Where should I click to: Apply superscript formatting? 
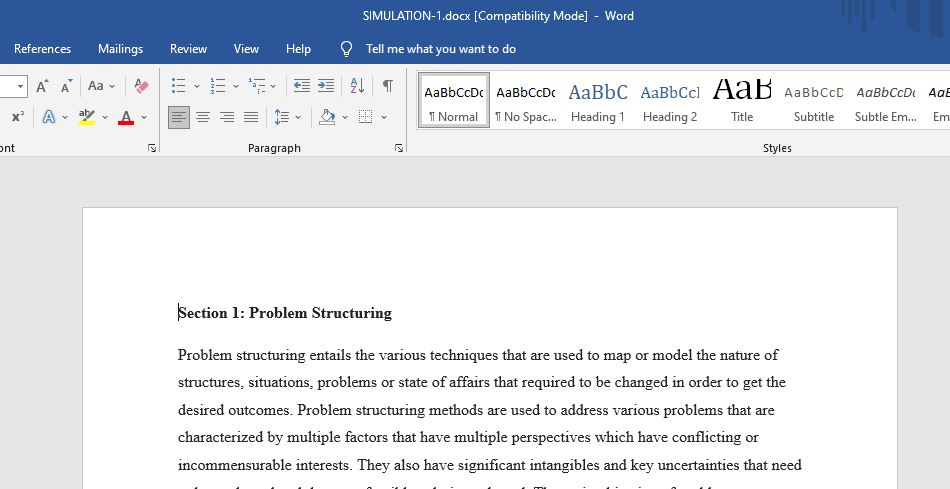click(x=18, y=117)
